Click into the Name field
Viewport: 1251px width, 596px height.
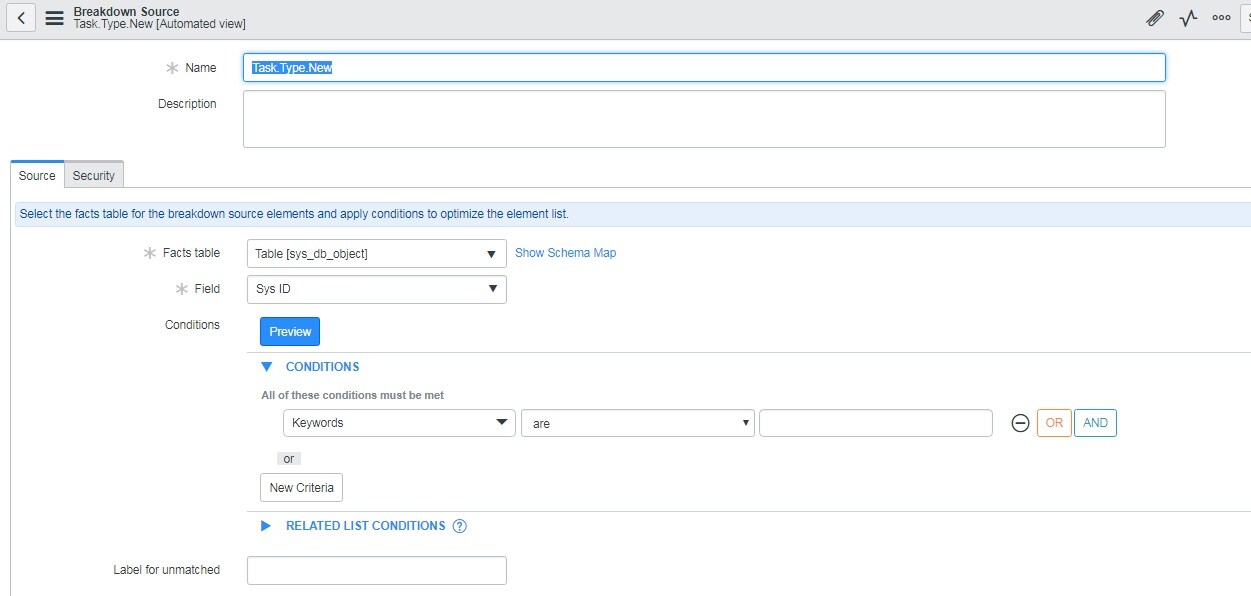pos(704,67)
